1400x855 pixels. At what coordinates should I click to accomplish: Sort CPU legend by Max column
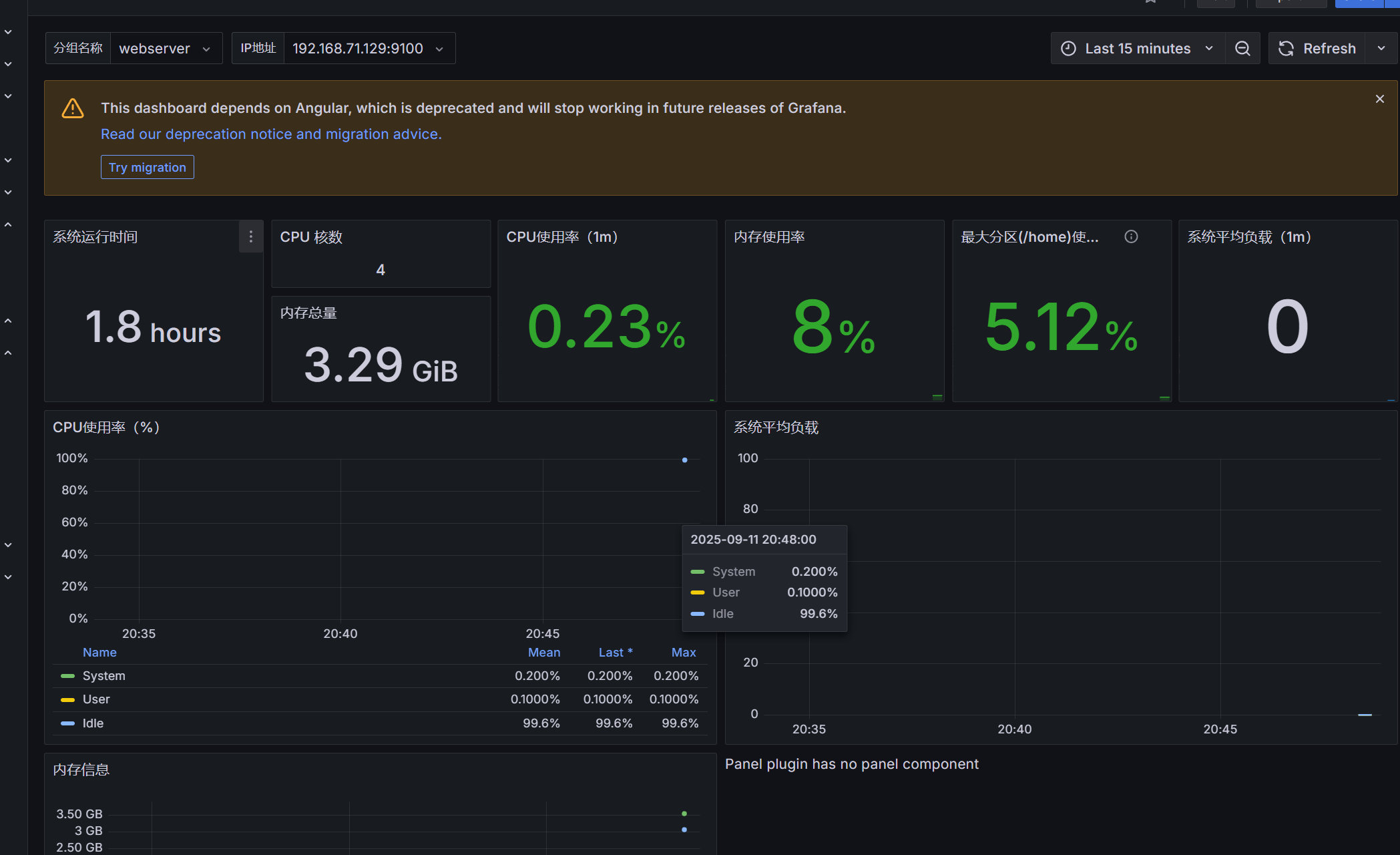[684, 653]
